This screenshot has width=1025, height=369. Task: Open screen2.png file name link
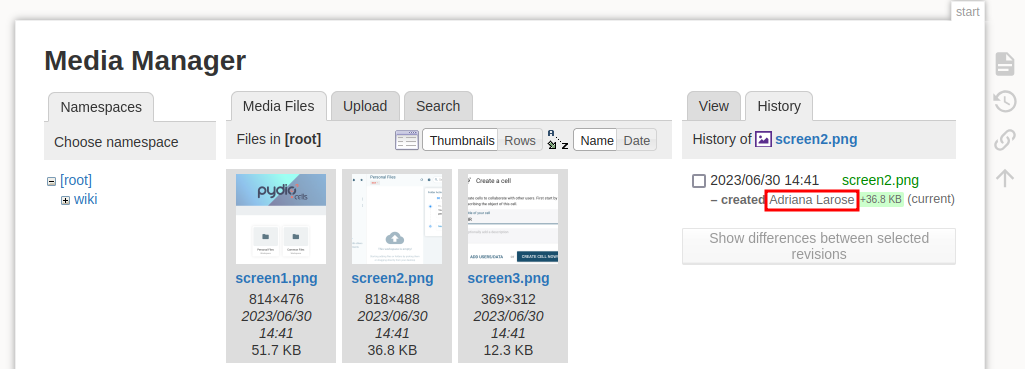tap(392, 278)
